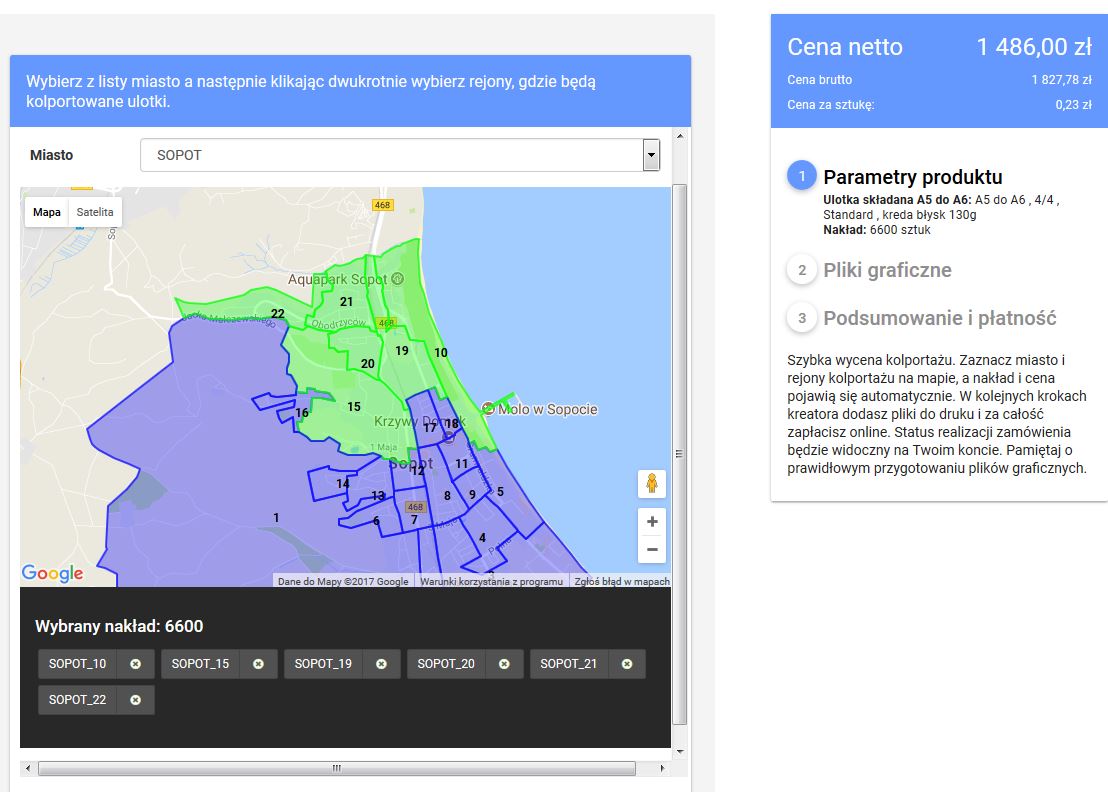The height and width of the screenshot is (792, 1108).
Task: Remove the SOPOT_22 region tag
Action: click(135, 700)
